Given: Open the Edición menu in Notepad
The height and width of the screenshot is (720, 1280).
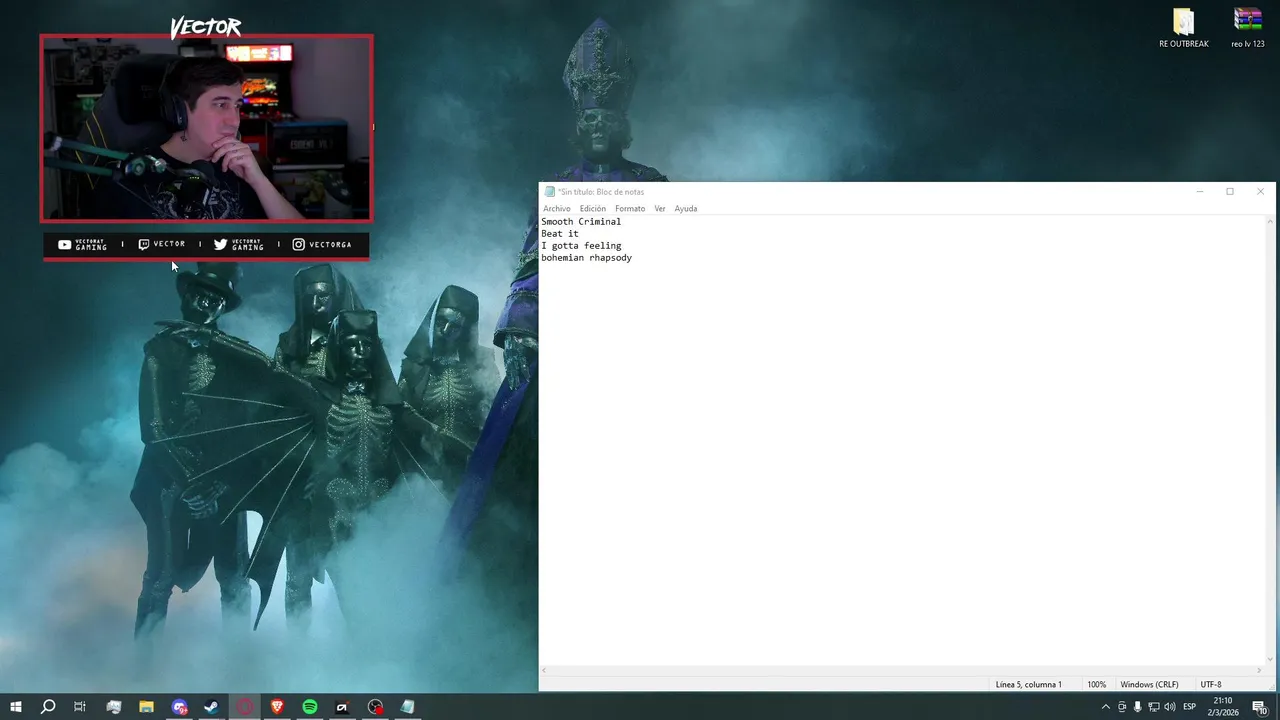Looking at the screenshot, I should pos(592,209).
